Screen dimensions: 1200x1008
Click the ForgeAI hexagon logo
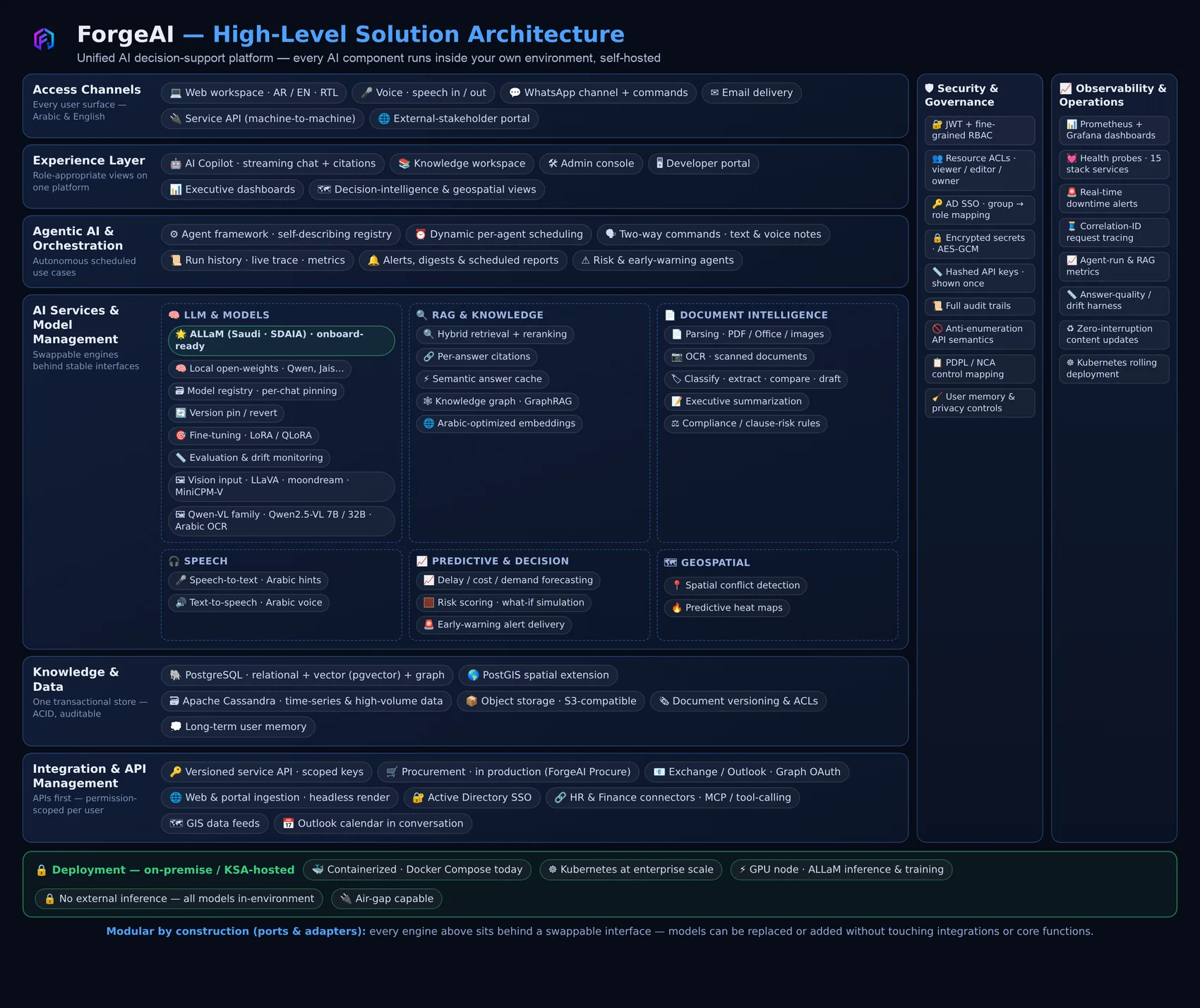coord(44,39)
